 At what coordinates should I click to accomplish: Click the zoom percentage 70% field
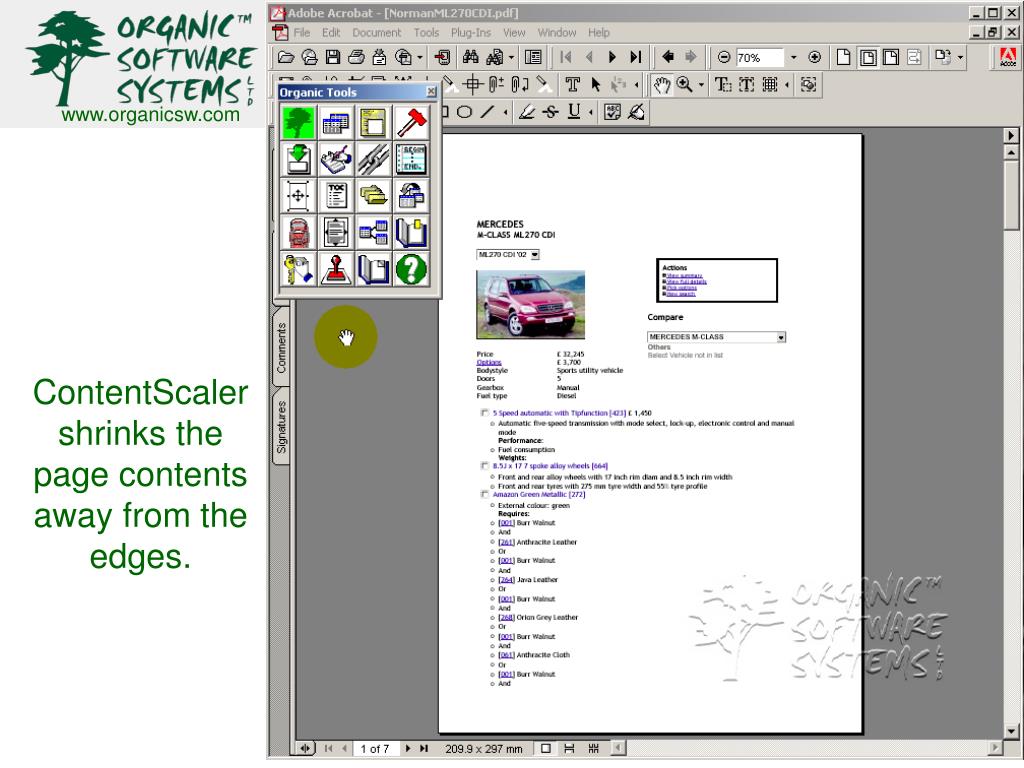[x=760, y=57]
